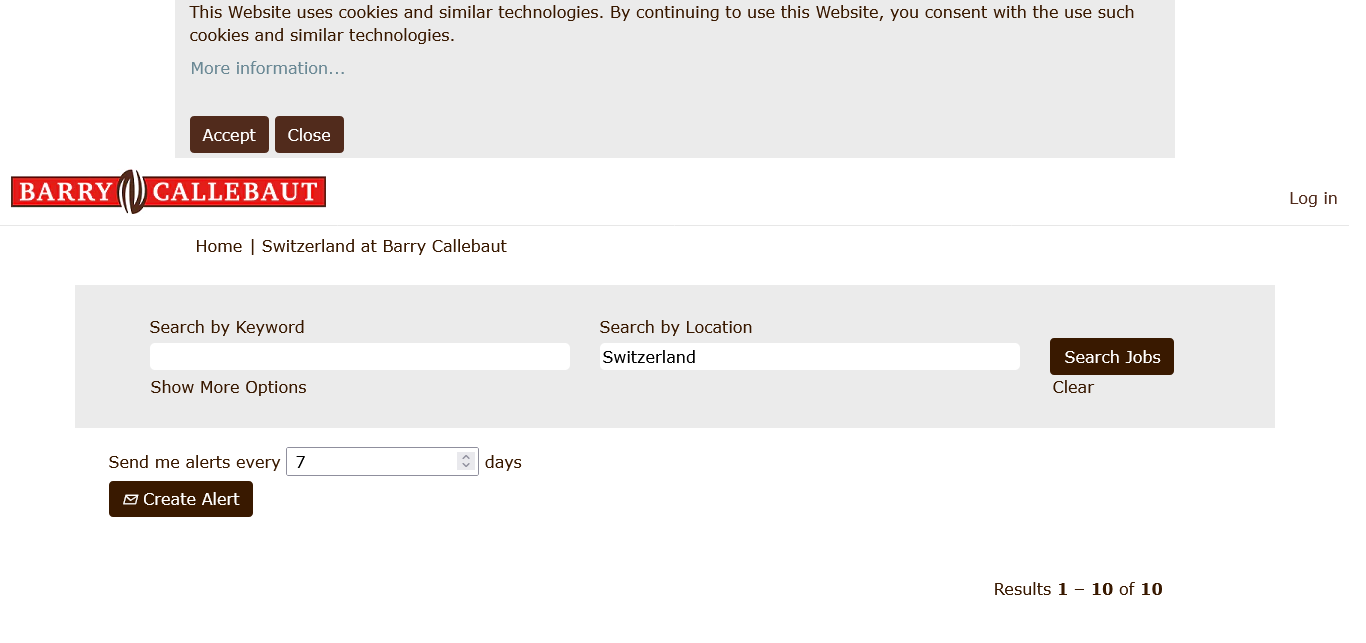Image resolution: width=1366 pixels, height=643 pixels.
Task: Go to Home in the breadcrumb
Action: tap(218, 246)
